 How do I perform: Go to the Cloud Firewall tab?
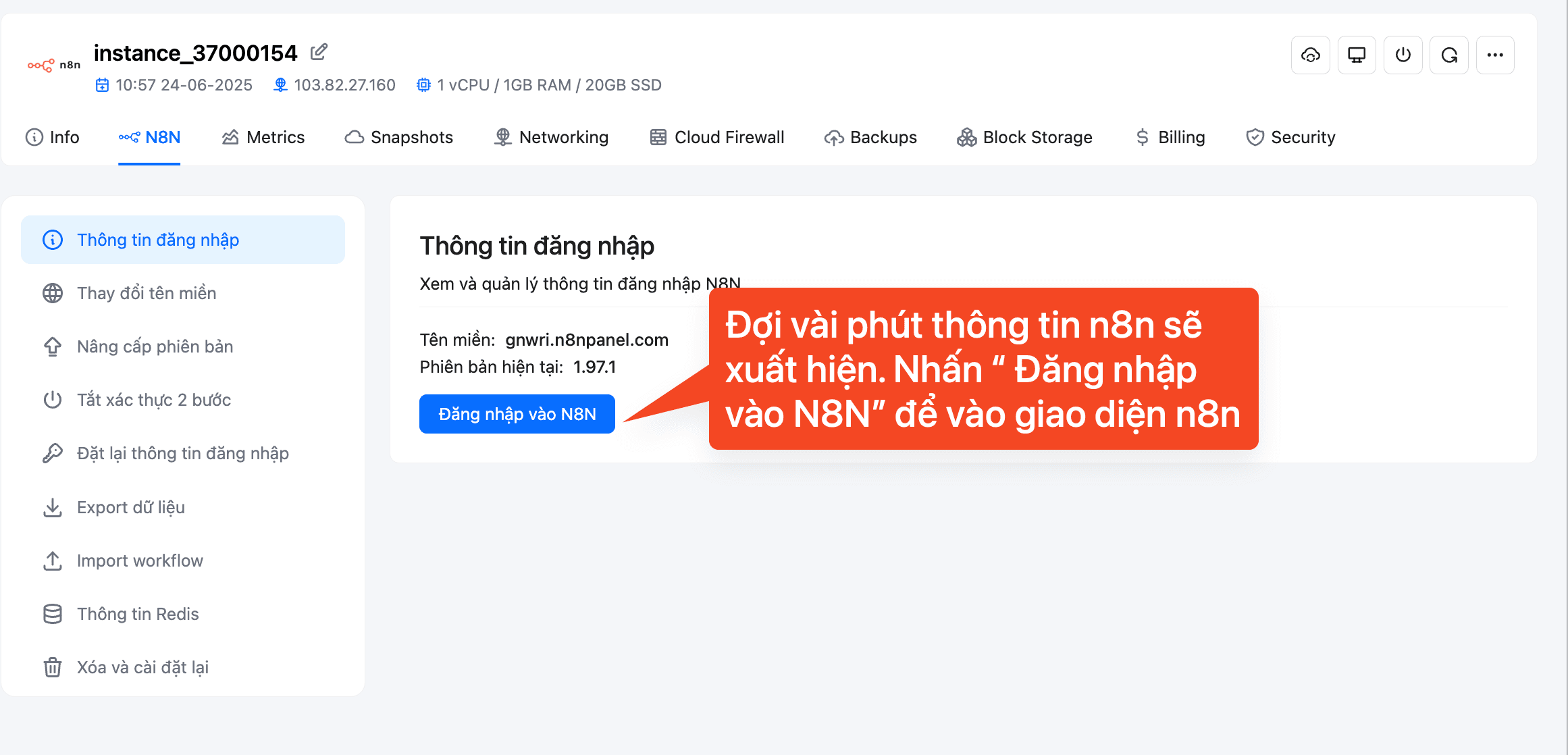click(717, 137)
